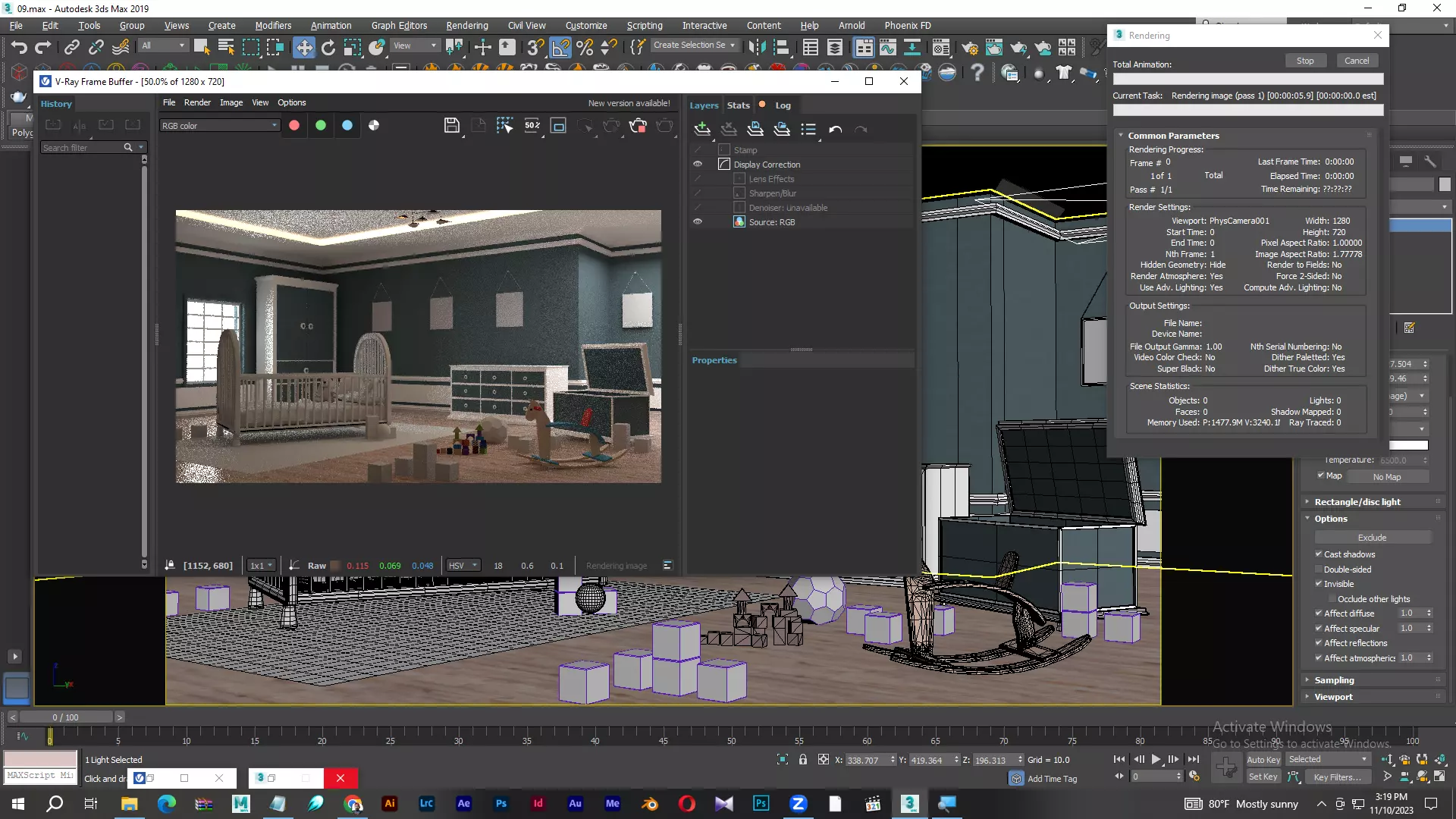
Task: Click the Select and Link chain icon
Action: pyautogui.click(x=71, y=48)
